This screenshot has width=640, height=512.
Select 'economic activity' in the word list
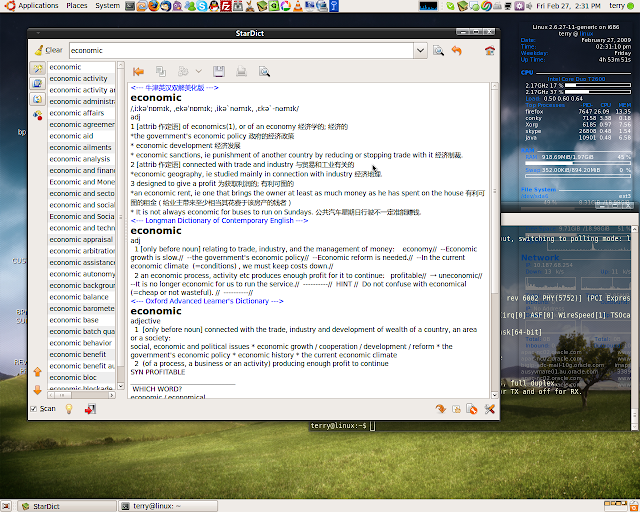(78, 78)
